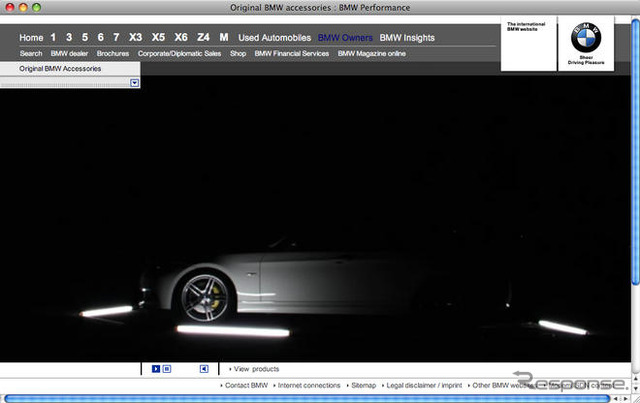
Task: Click the stop button below the video
Action: [x=167, y=369]
